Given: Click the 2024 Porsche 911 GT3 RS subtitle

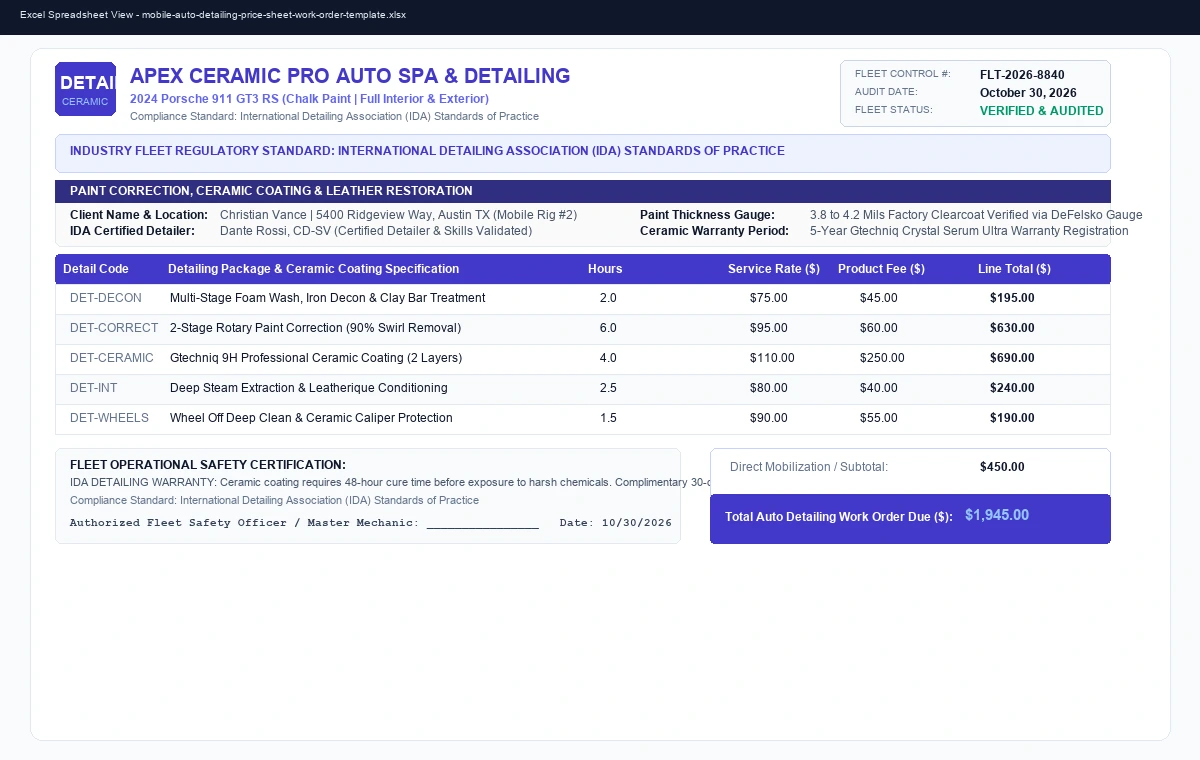Looking at the screenshot, I should [309, 99].
